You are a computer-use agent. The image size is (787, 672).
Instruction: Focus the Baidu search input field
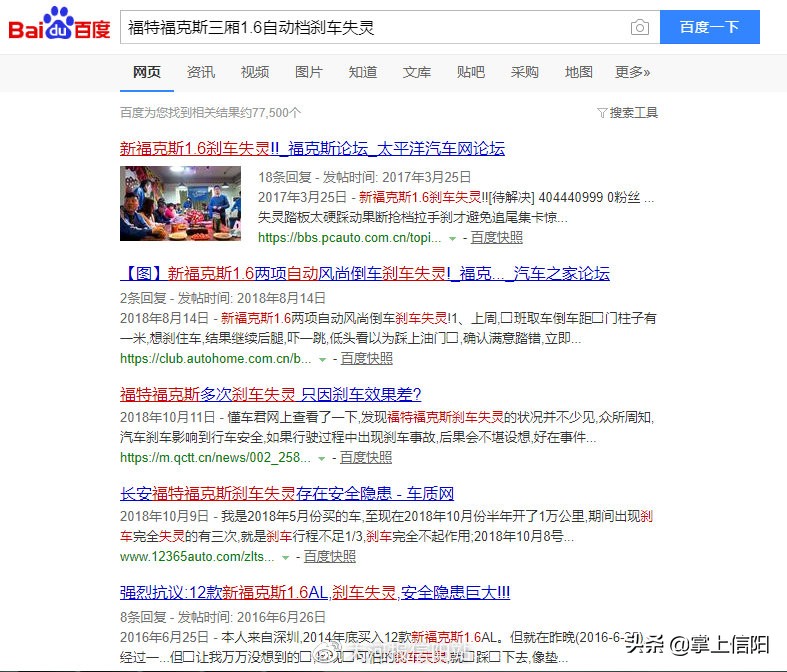pyautogui.click(x=389, y=27)
